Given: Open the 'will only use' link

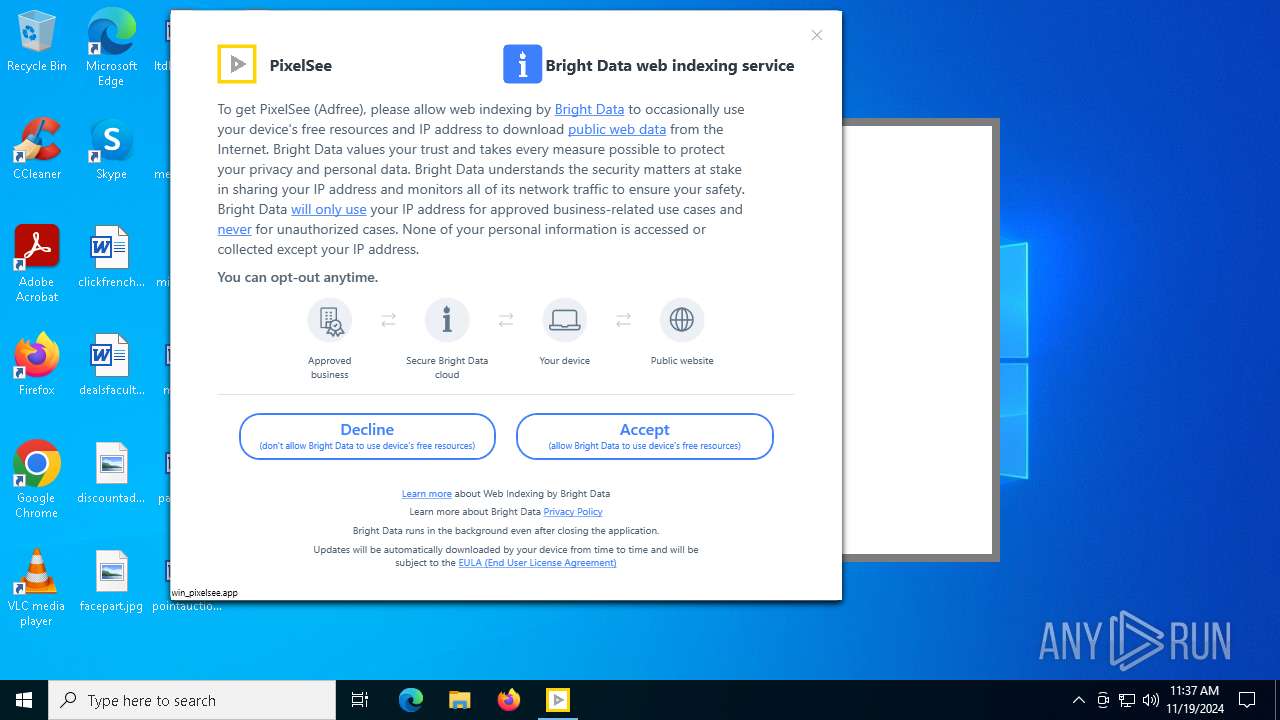Looking at the screenshot, I should coord(329,209).
